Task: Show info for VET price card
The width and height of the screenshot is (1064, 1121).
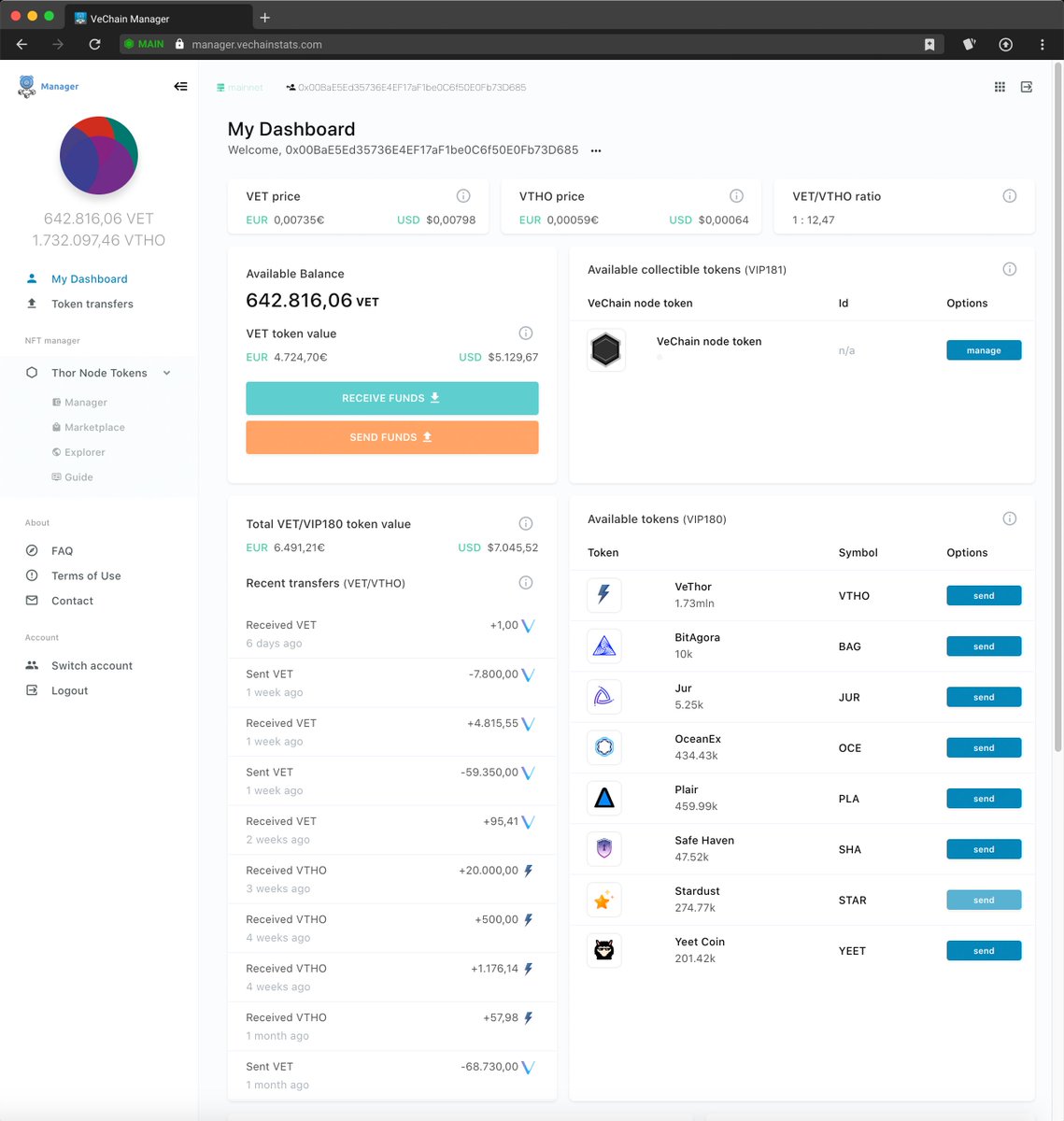Action: [463, 196]
